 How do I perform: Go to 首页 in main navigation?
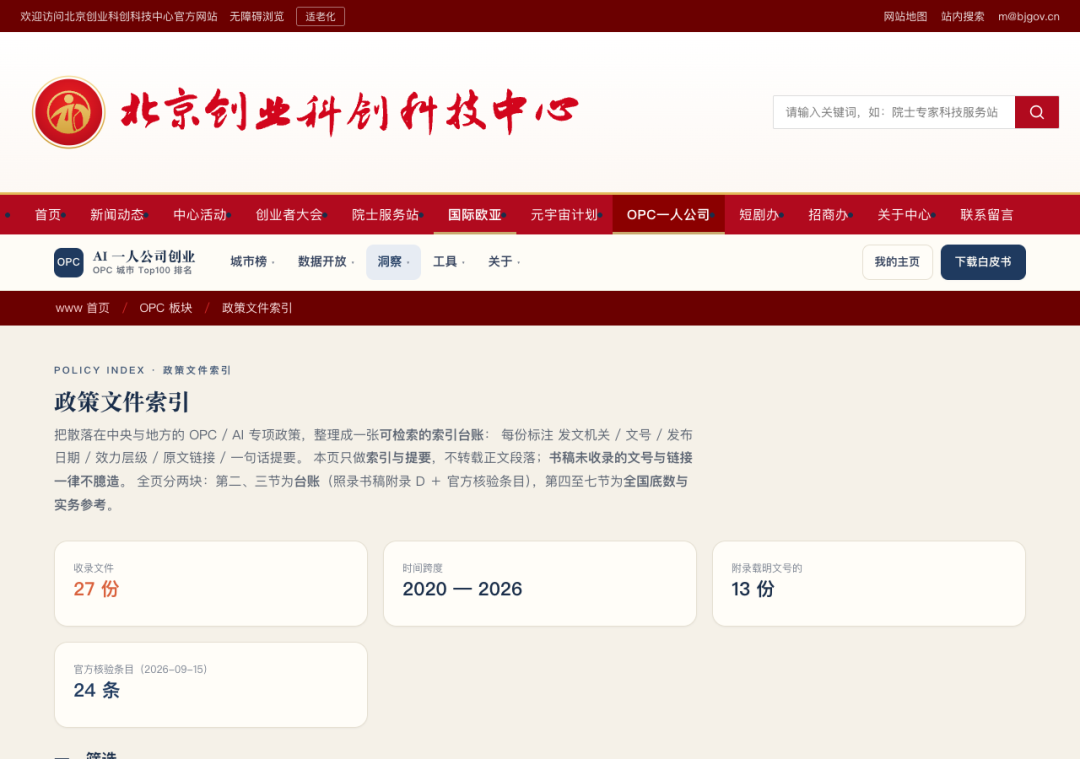tap(48, 215)
